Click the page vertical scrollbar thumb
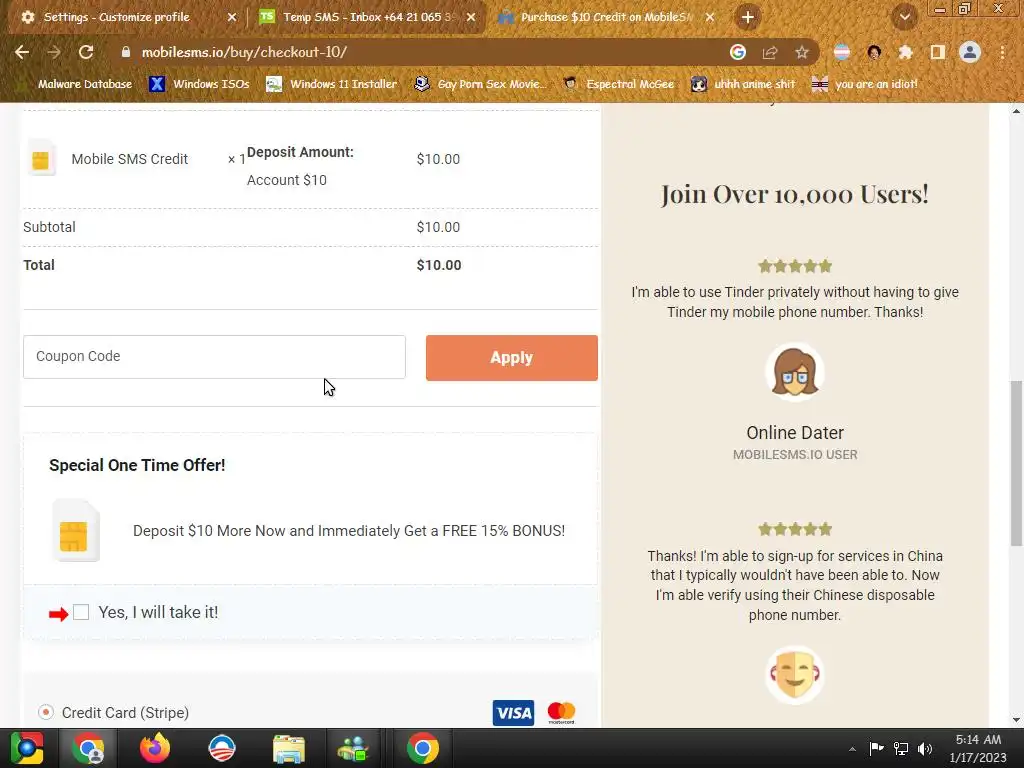 pos(1016,463)
